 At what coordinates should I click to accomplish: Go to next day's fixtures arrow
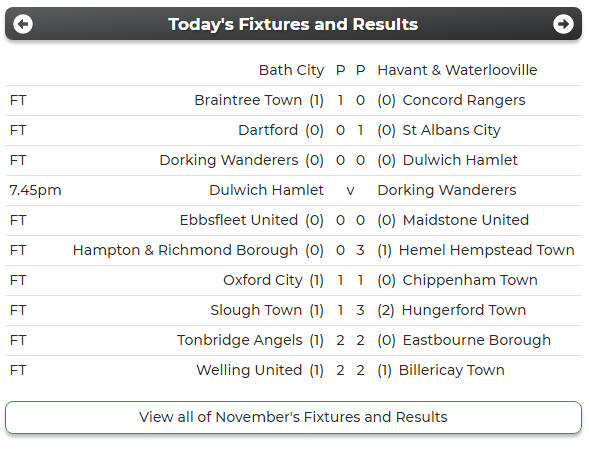click(x=563, y=24)
